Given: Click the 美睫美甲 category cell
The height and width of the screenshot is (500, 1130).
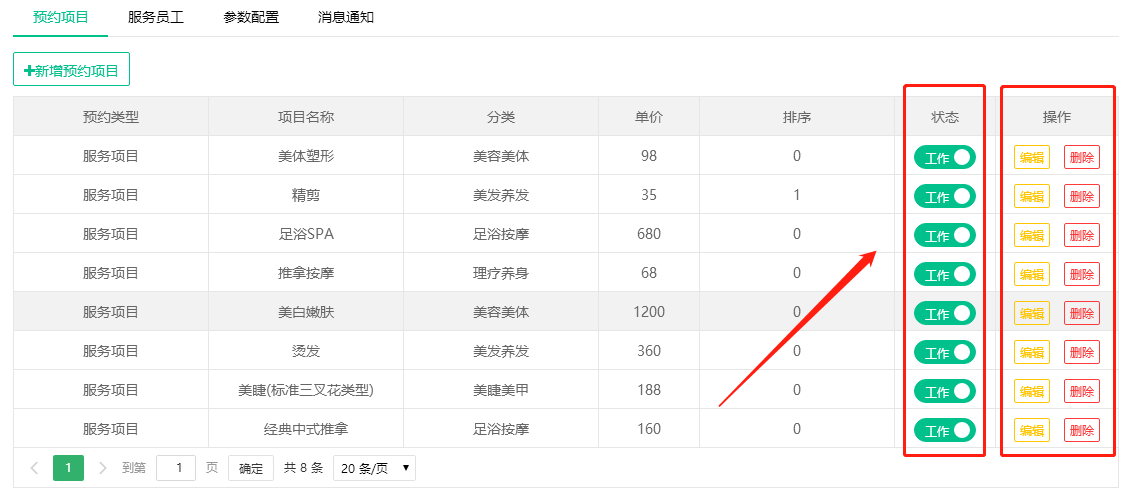Looking at the screenshot, I should pos(501,389).
